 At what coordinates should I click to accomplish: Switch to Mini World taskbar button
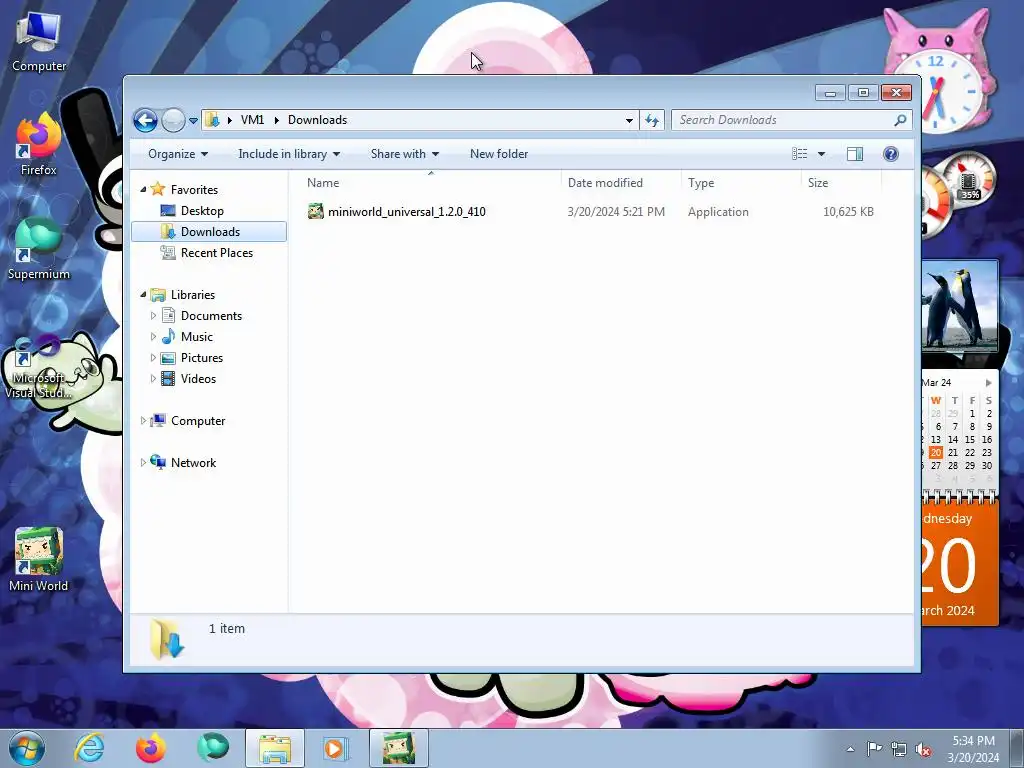click(398, 748)
